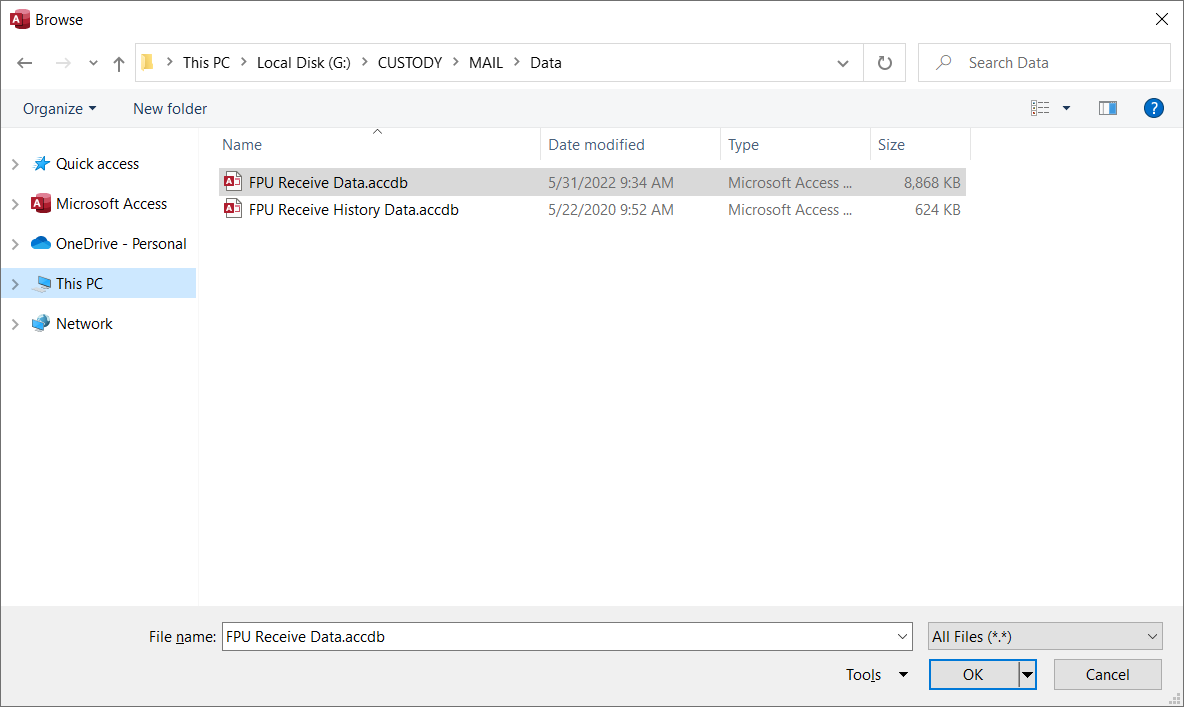Open the All Files type dropdown
This screenshot has height=707, width=1184.
coord(1045,636)
